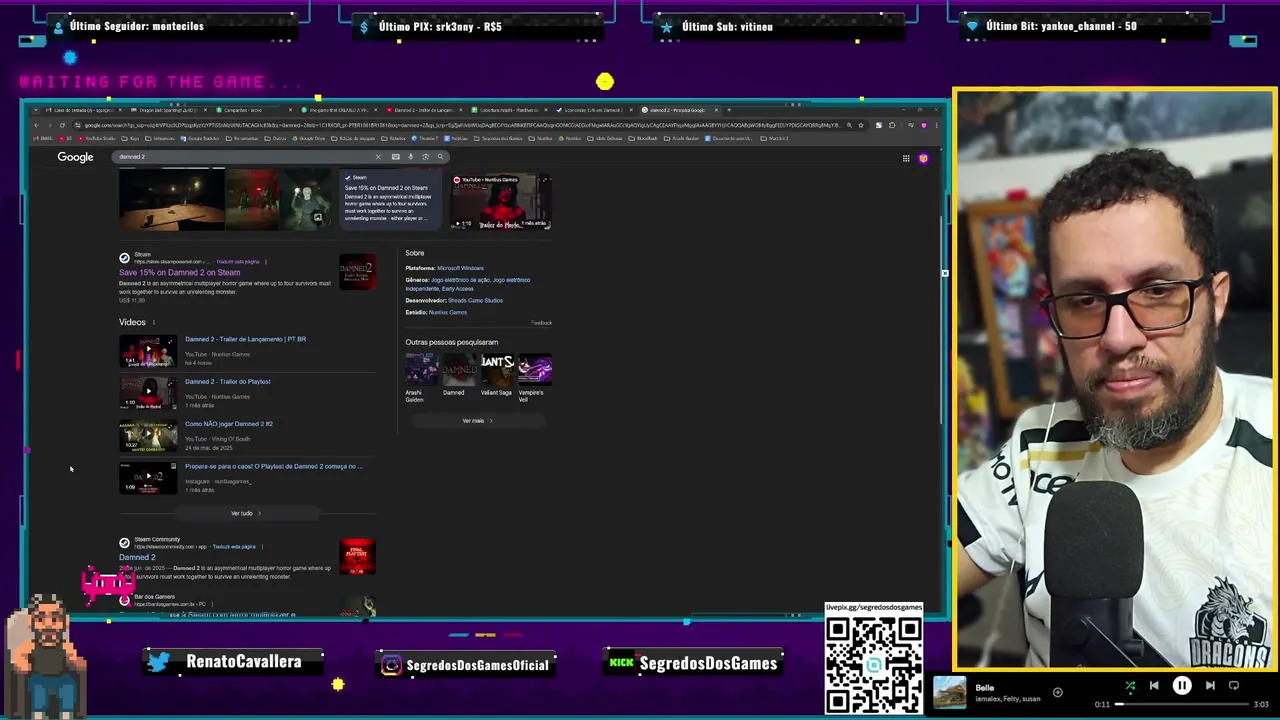Viewport: 1280px width, 720px height.
Task: Go back to the previous track
Action: point(1154,686)
